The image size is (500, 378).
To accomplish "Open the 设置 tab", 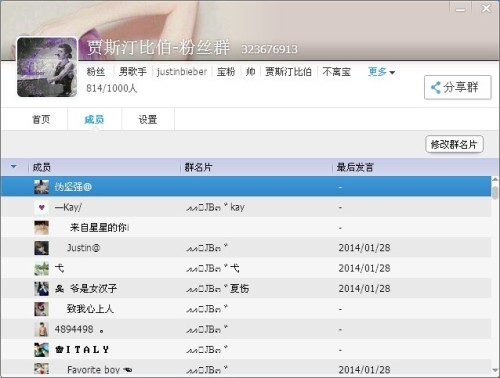I will coord(148,119).
